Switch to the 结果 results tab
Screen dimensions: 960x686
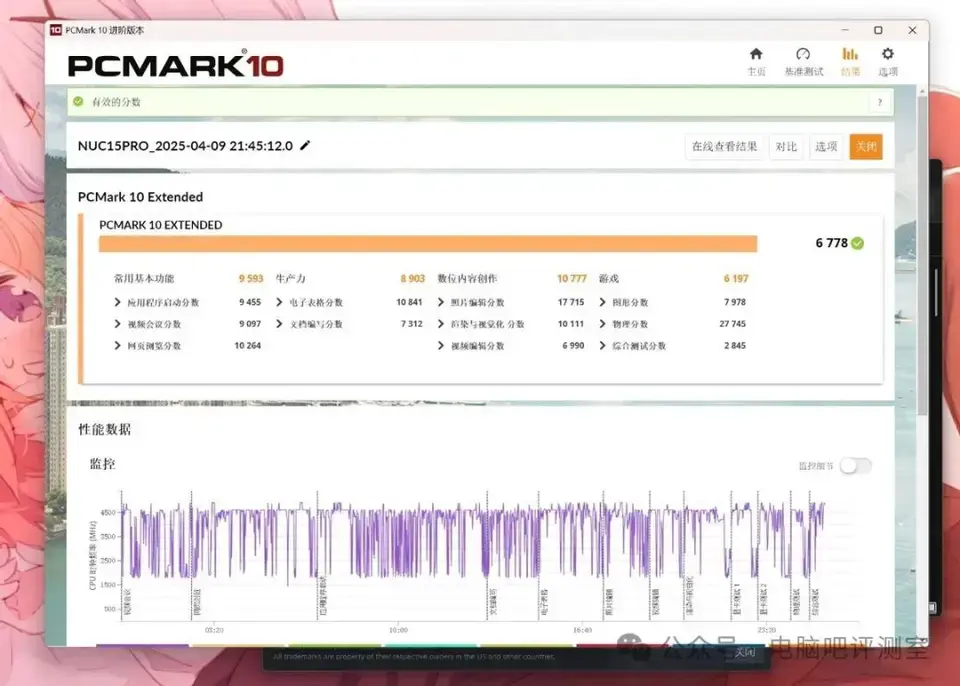tap(850, 61)
